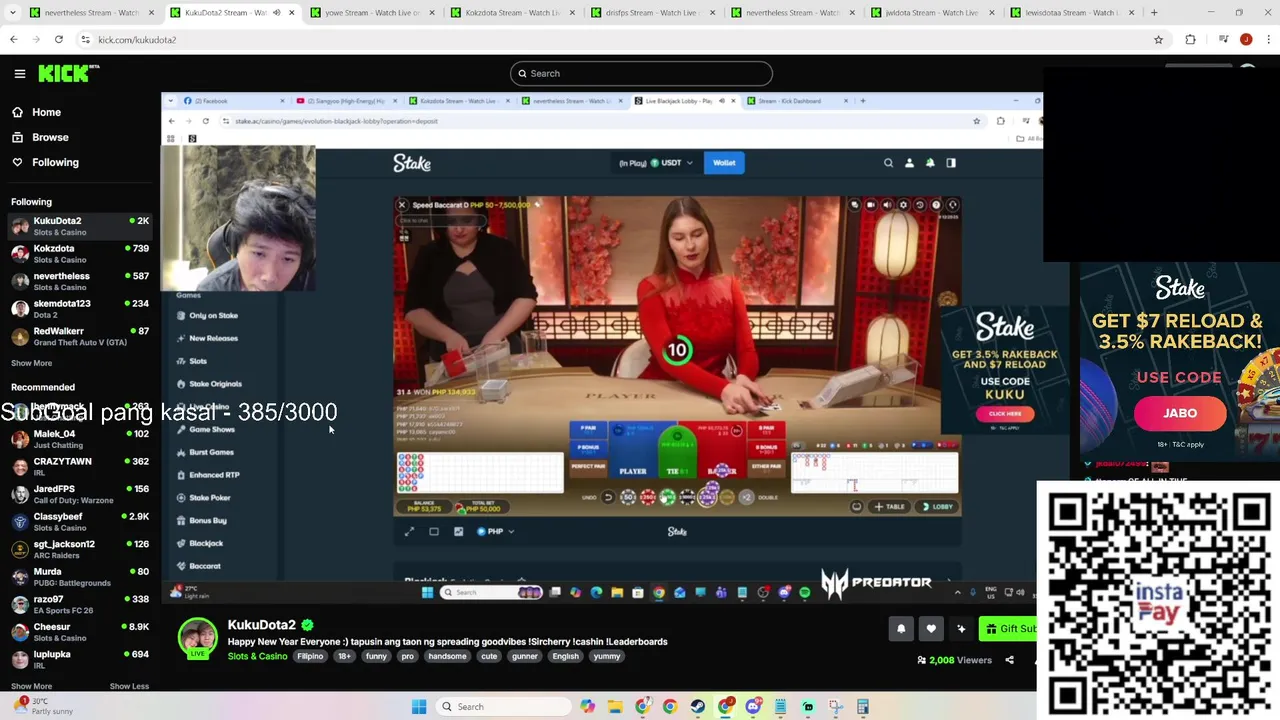This screenshot has height=720, width=1280.
Task: Mute the KukuDota2 browser tab audio icon
Action: tap(277, 13)
